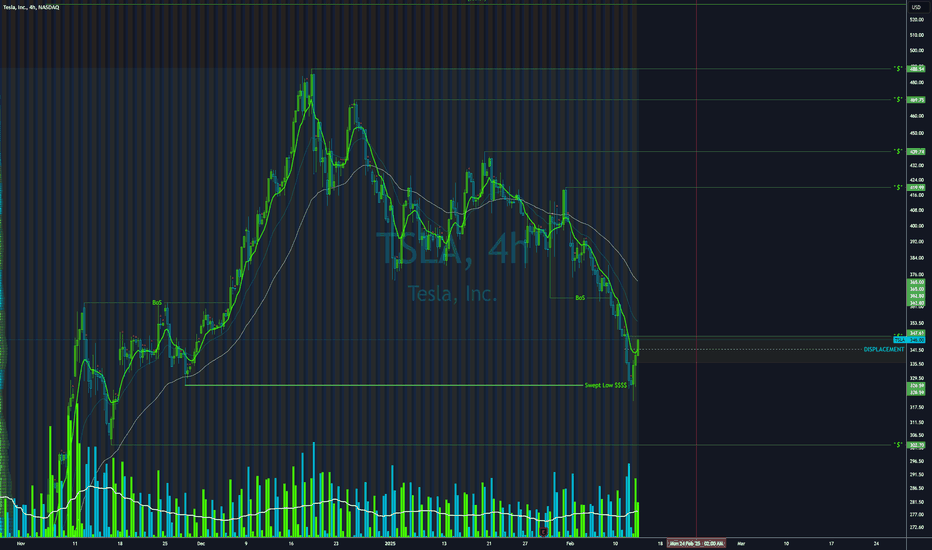Click the '2025' label on the time axis
The width and height of the screenshot is (932, 550).
click(390, 543)
